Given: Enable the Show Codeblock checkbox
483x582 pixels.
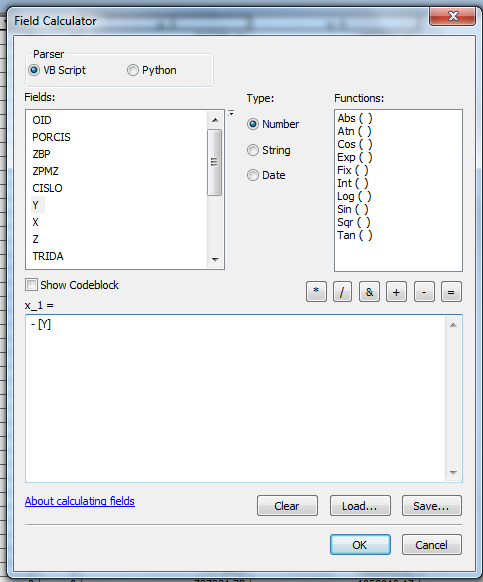Looking at the screenshot, I should [31, 285].
